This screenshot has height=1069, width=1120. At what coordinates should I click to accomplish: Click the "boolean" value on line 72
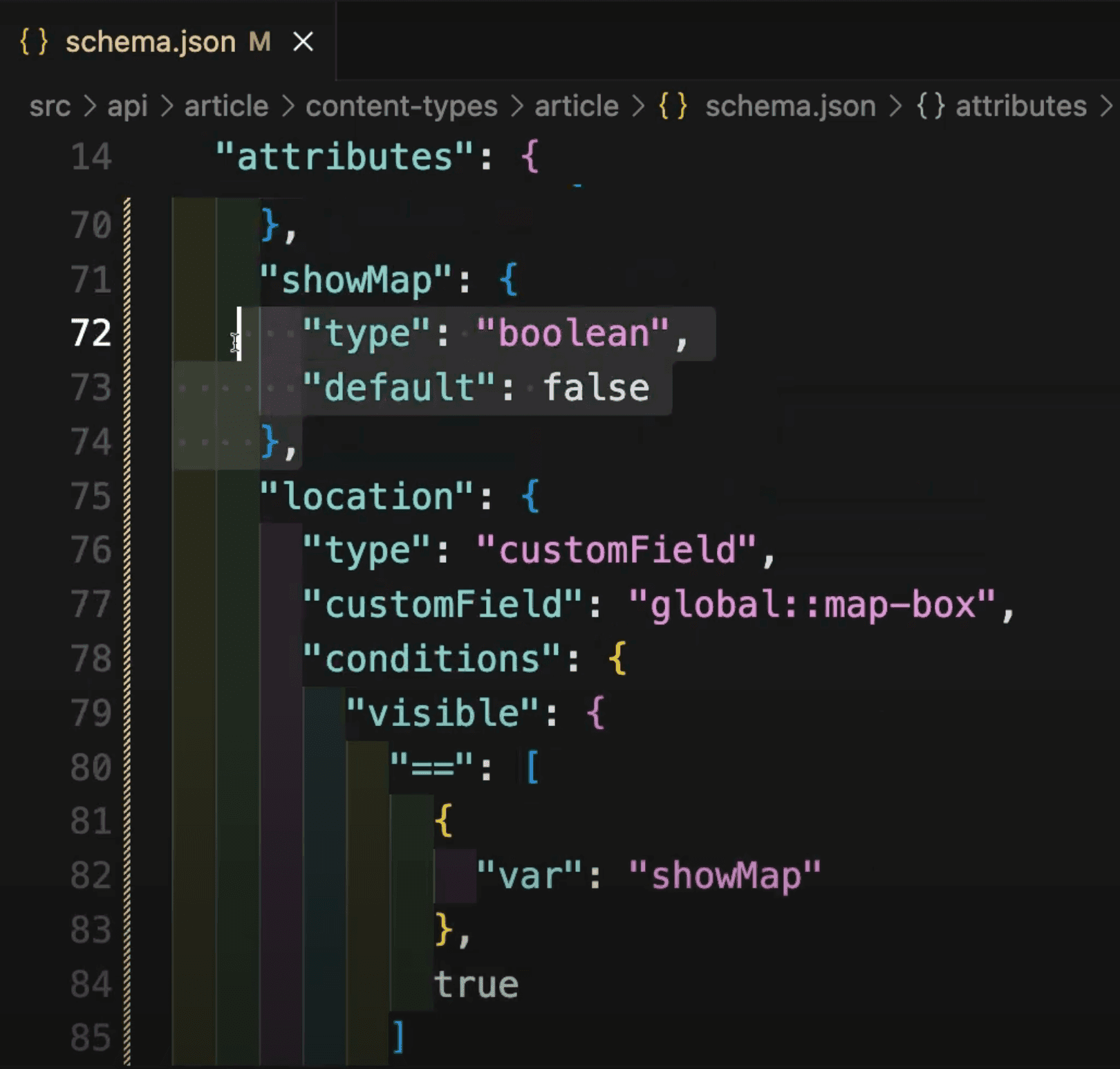pyautogui.click(x=573, y=333)
